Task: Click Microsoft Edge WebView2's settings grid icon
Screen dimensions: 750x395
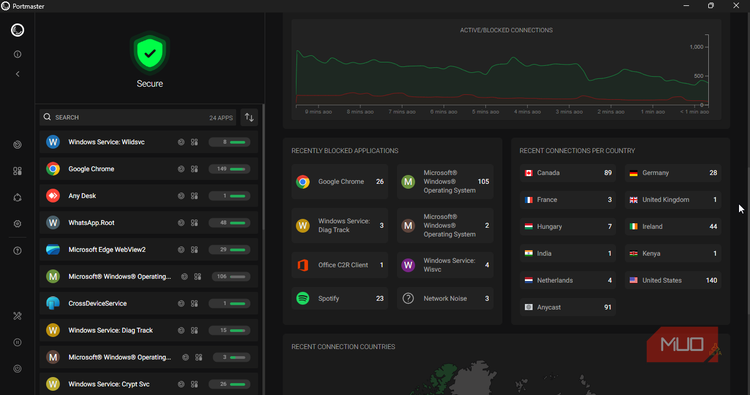Action: [x=194, y=250]
